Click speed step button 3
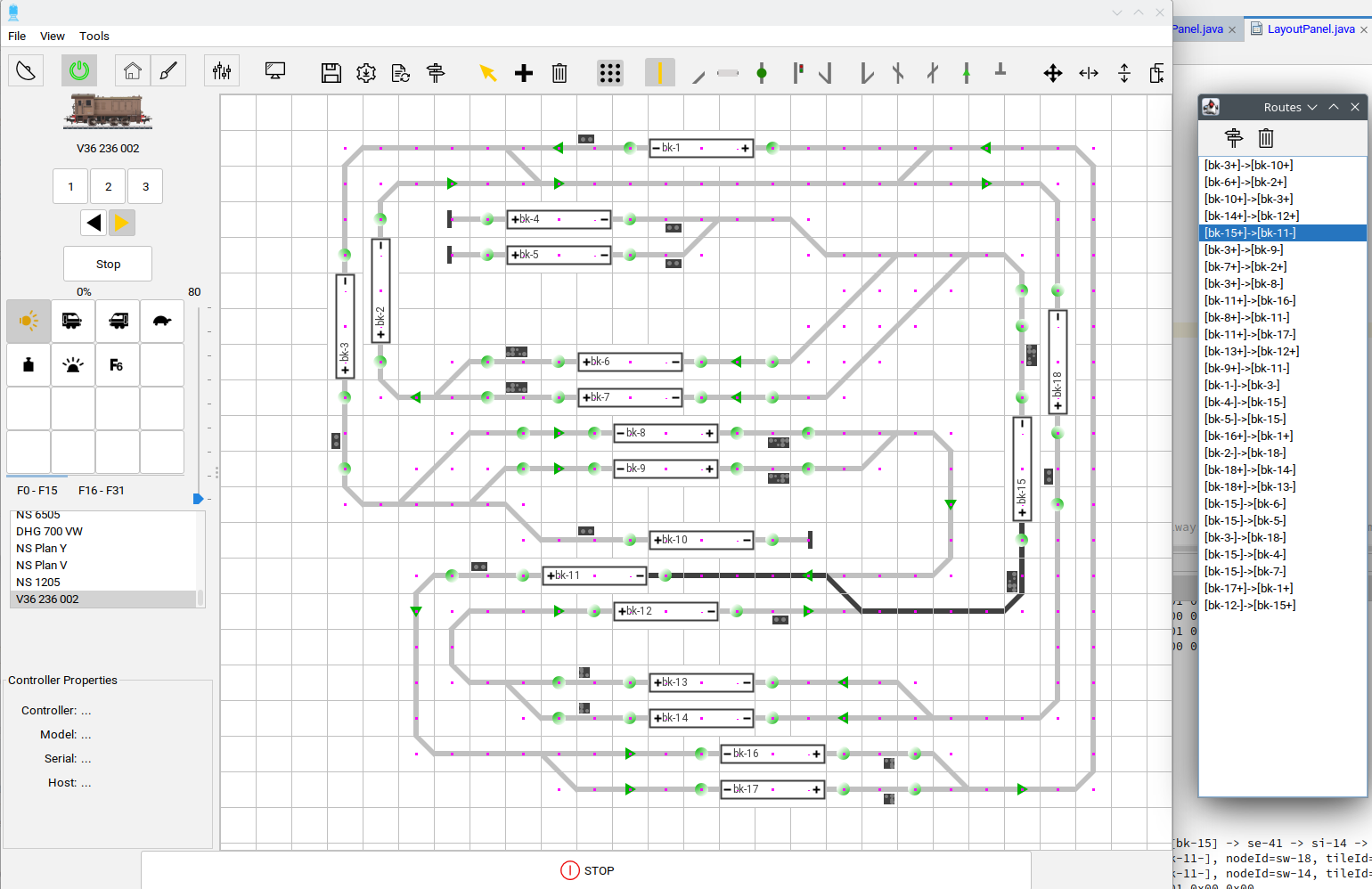The width and height of the screenshot is (1372, 889). 146,186
